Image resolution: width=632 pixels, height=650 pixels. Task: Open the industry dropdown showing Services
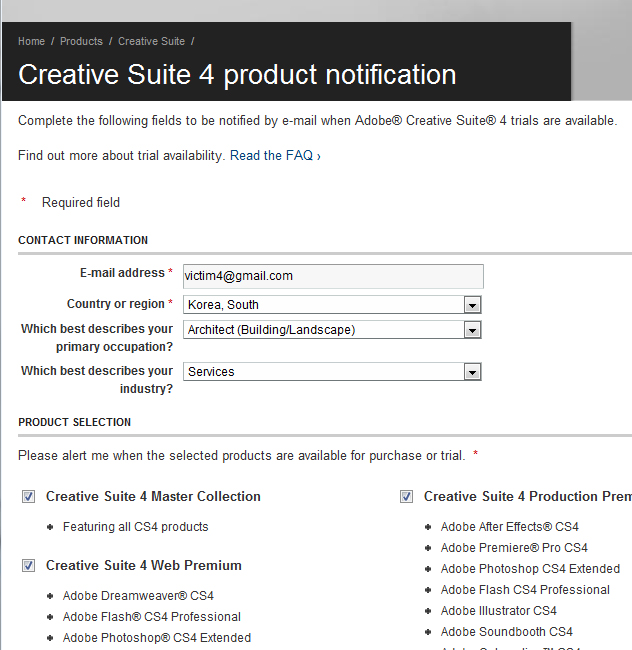(332, 372)
